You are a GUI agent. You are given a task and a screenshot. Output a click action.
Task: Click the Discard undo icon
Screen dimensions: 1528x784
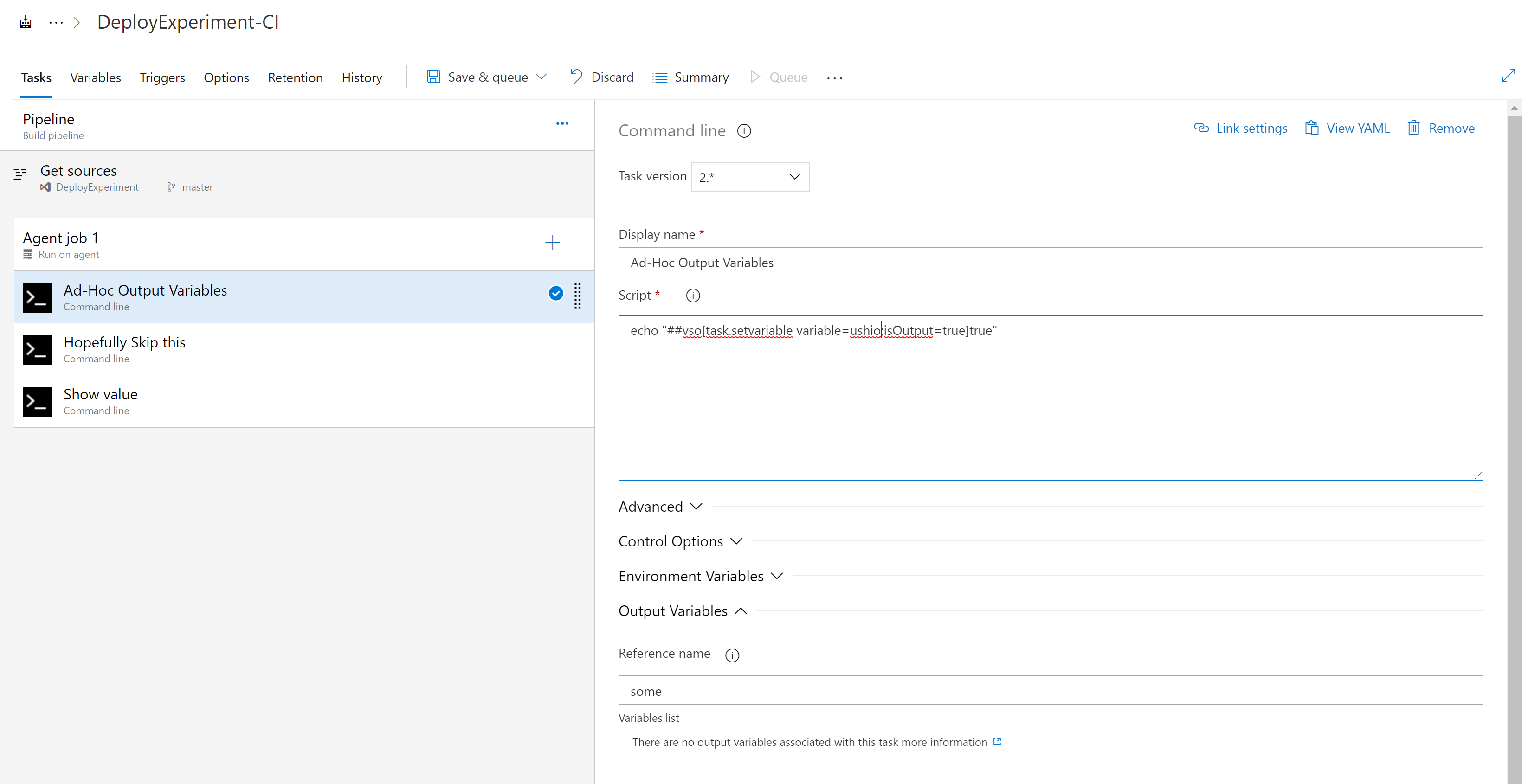pyautogui.click(x=576, y=77)
